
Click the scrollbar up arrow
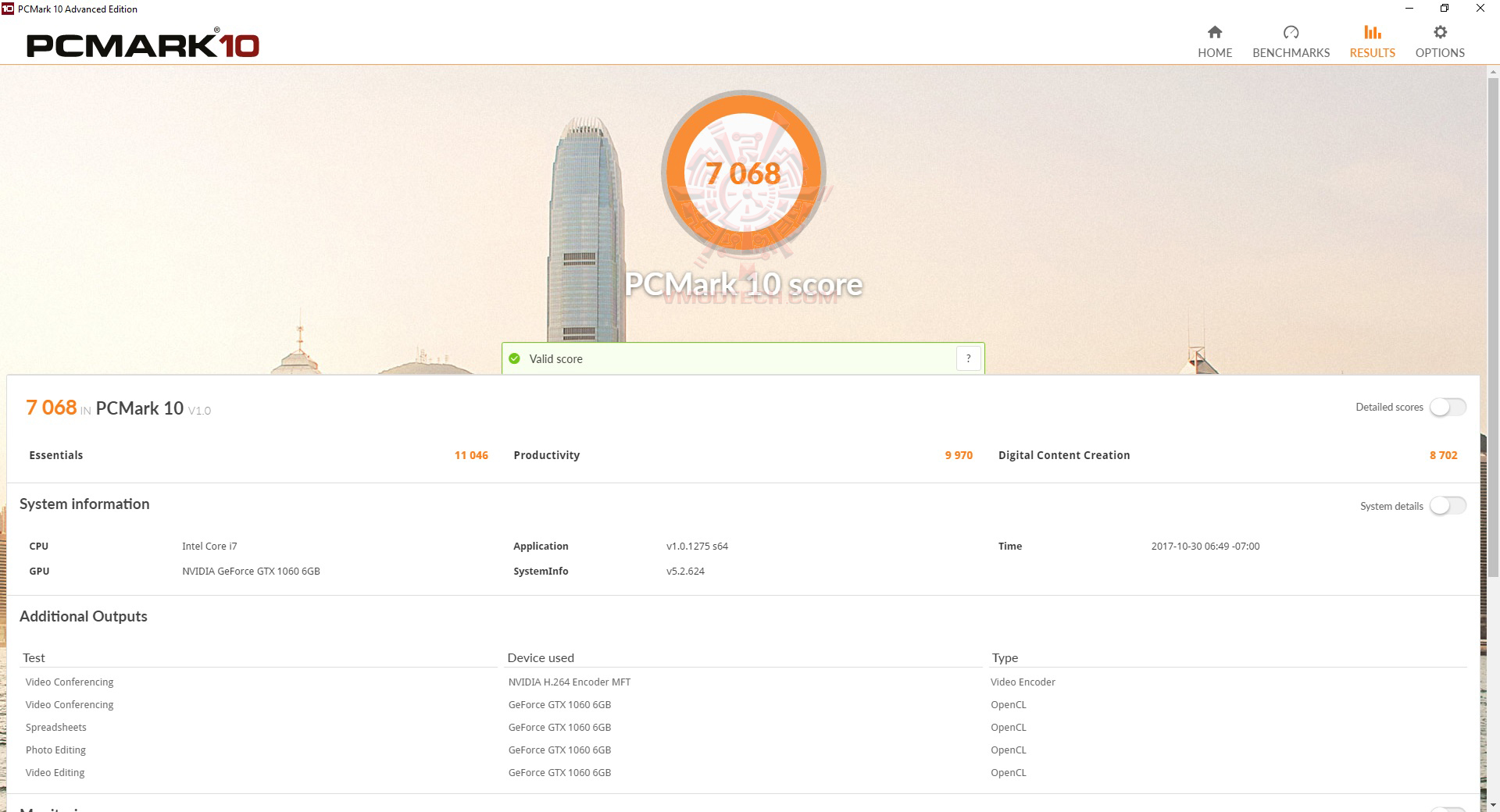[x=1493, y=71]
